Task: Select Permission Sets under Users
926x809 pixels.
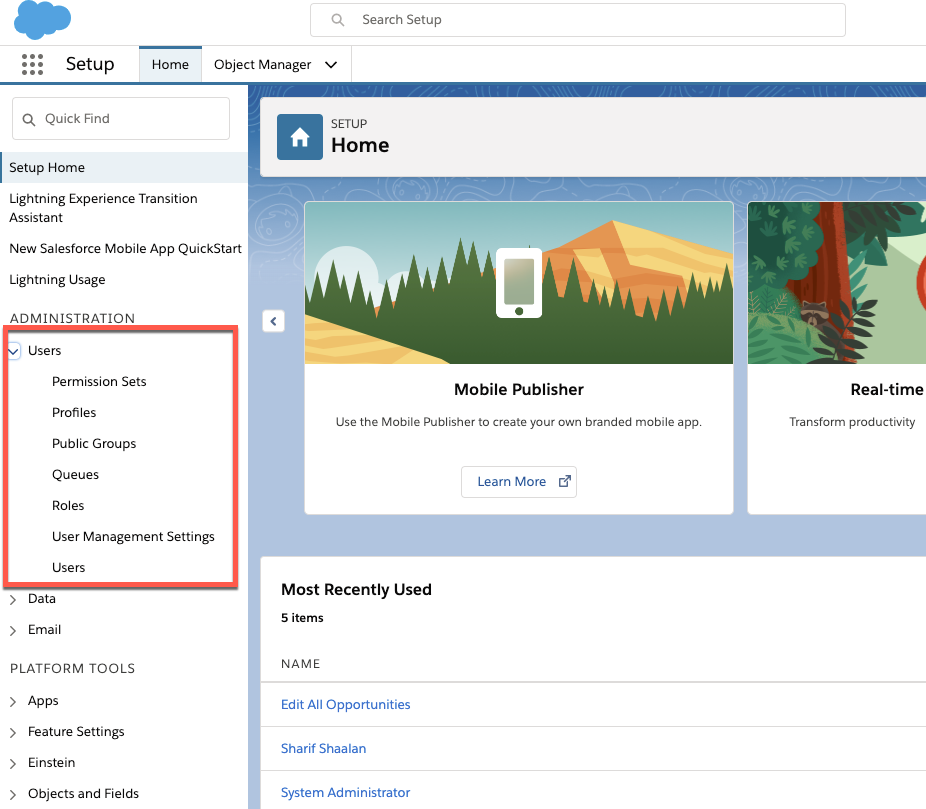Action: click(x=99, y=381)
